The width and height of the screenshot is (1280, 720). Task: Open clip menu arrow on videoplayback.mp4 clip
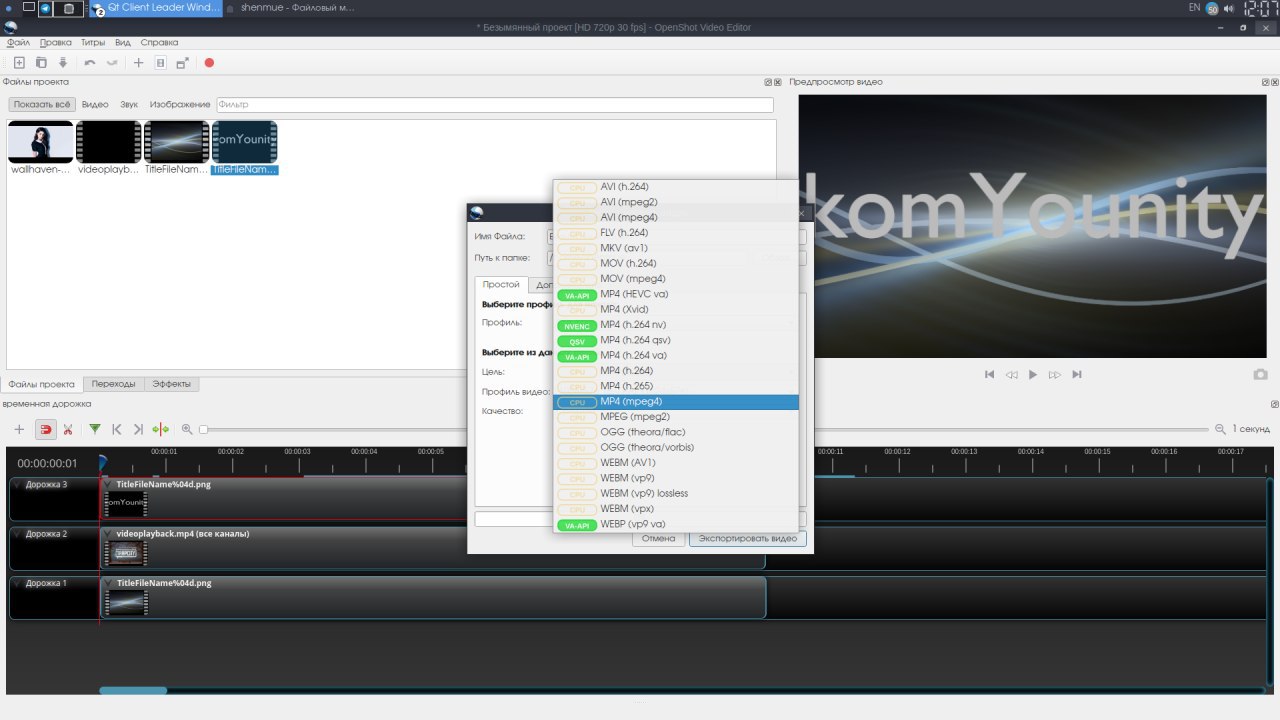point(108,534)
